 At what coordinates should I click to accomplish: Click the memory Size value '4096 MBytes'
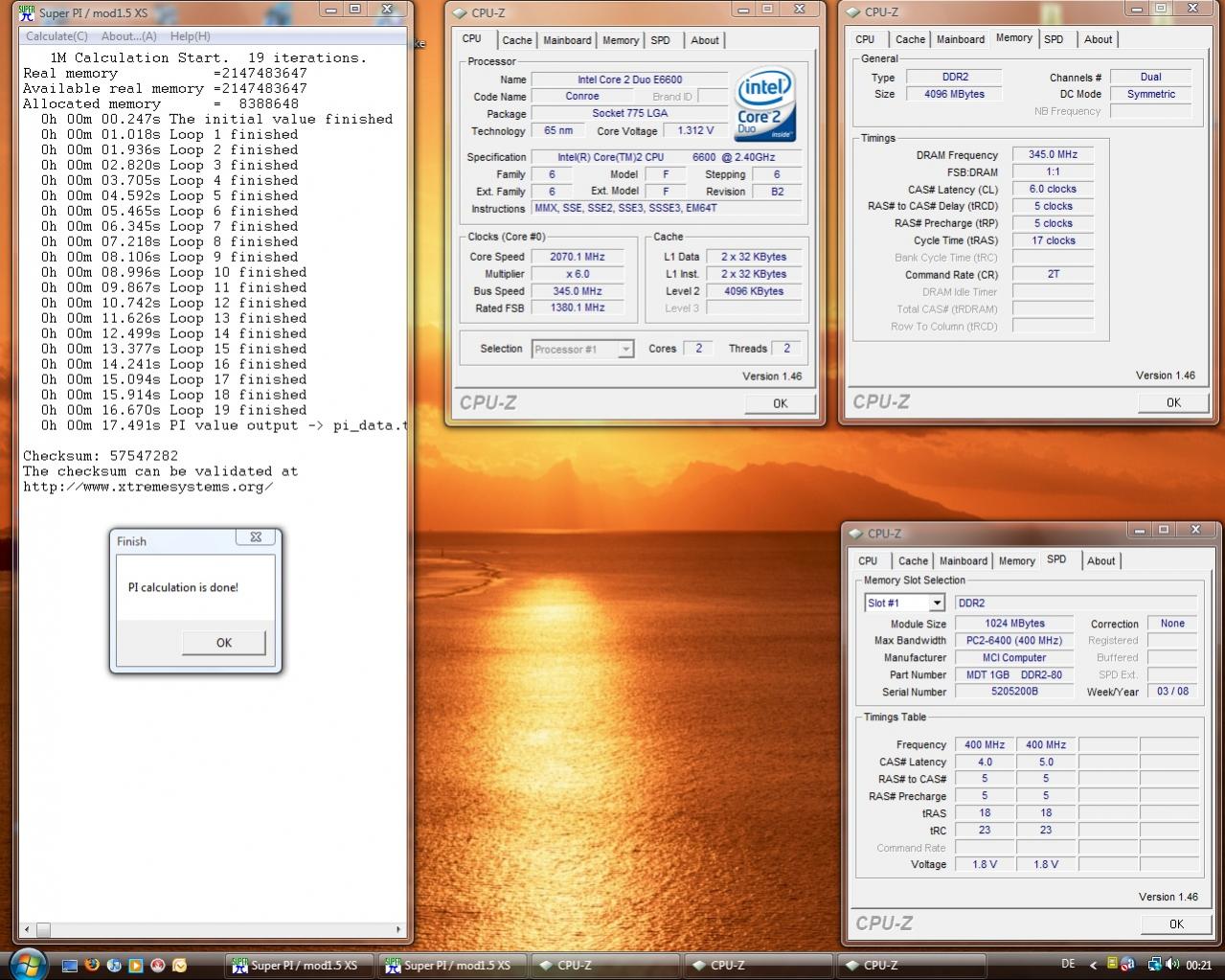tap(954, 94)
